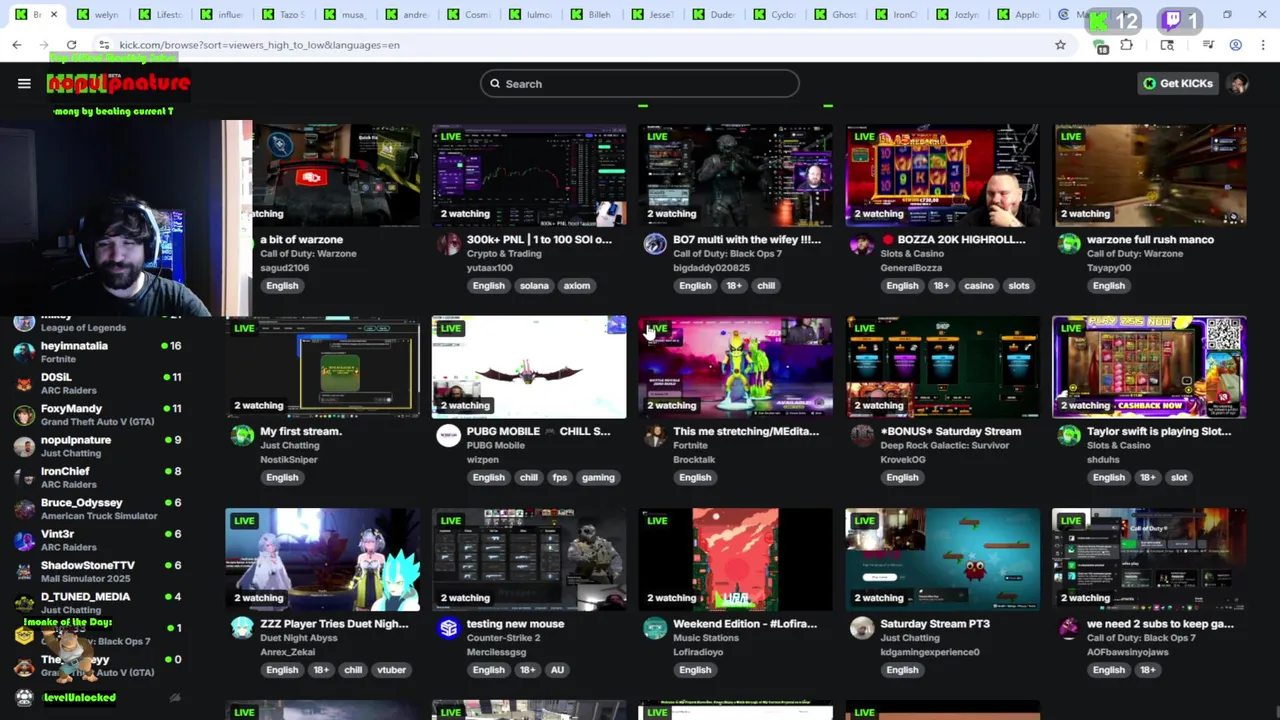Image resolution: width=1280 pixels, height=720 pixels.
Task: Click the Get KICKs button
Action: (x=1178, y=84)
